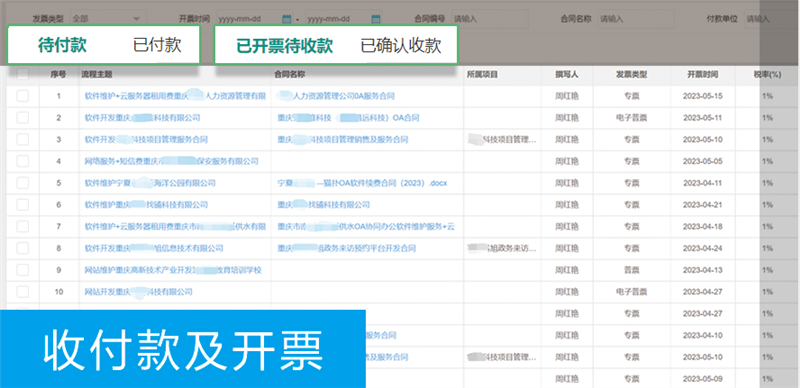Expand the 发票类型 dropdown arrow
Viewport: 800px width, 388px height.
coord(136,19)
